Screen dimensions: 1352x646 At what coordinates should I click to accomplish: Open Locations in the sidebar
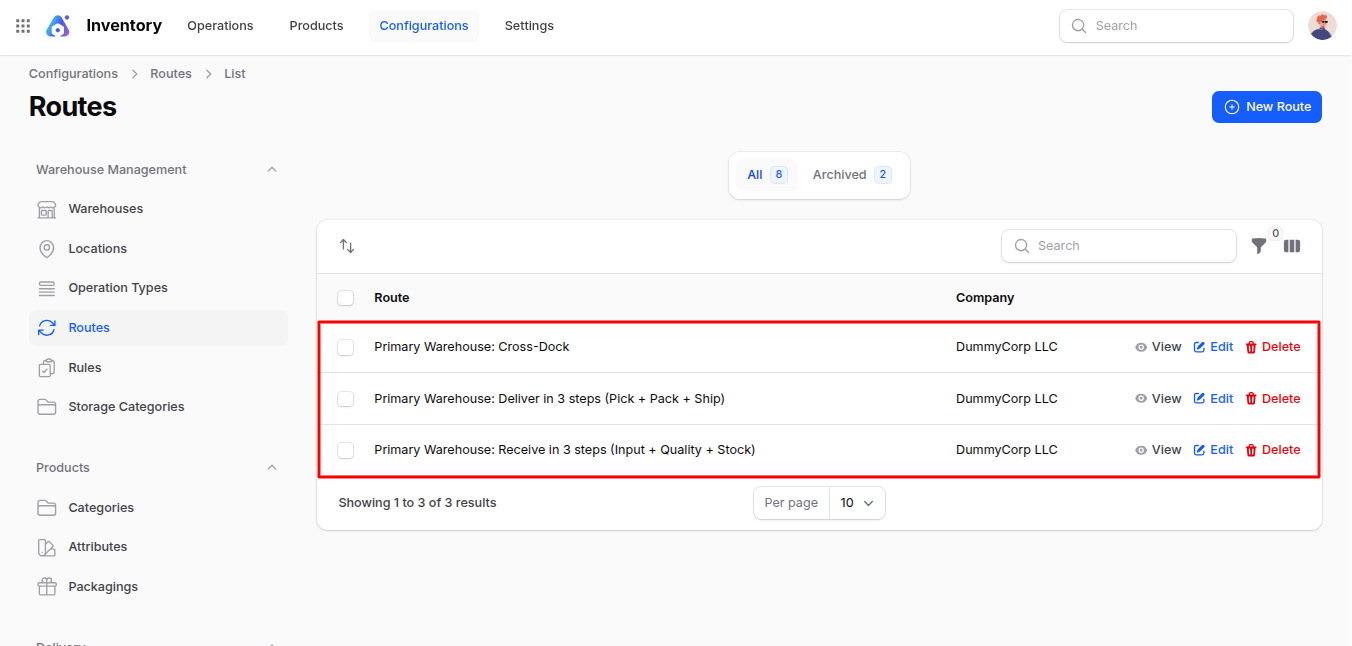coord(97,249)
